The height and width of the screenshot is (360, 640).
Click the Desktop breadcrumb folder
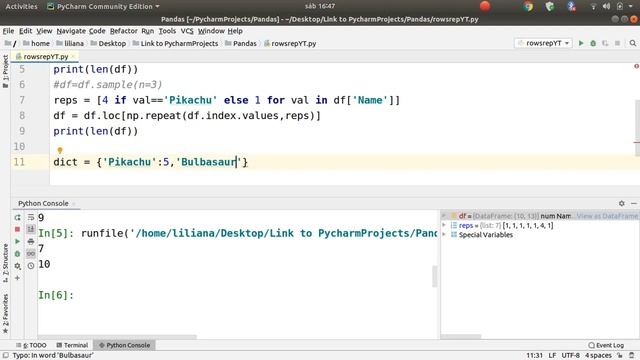108,43
